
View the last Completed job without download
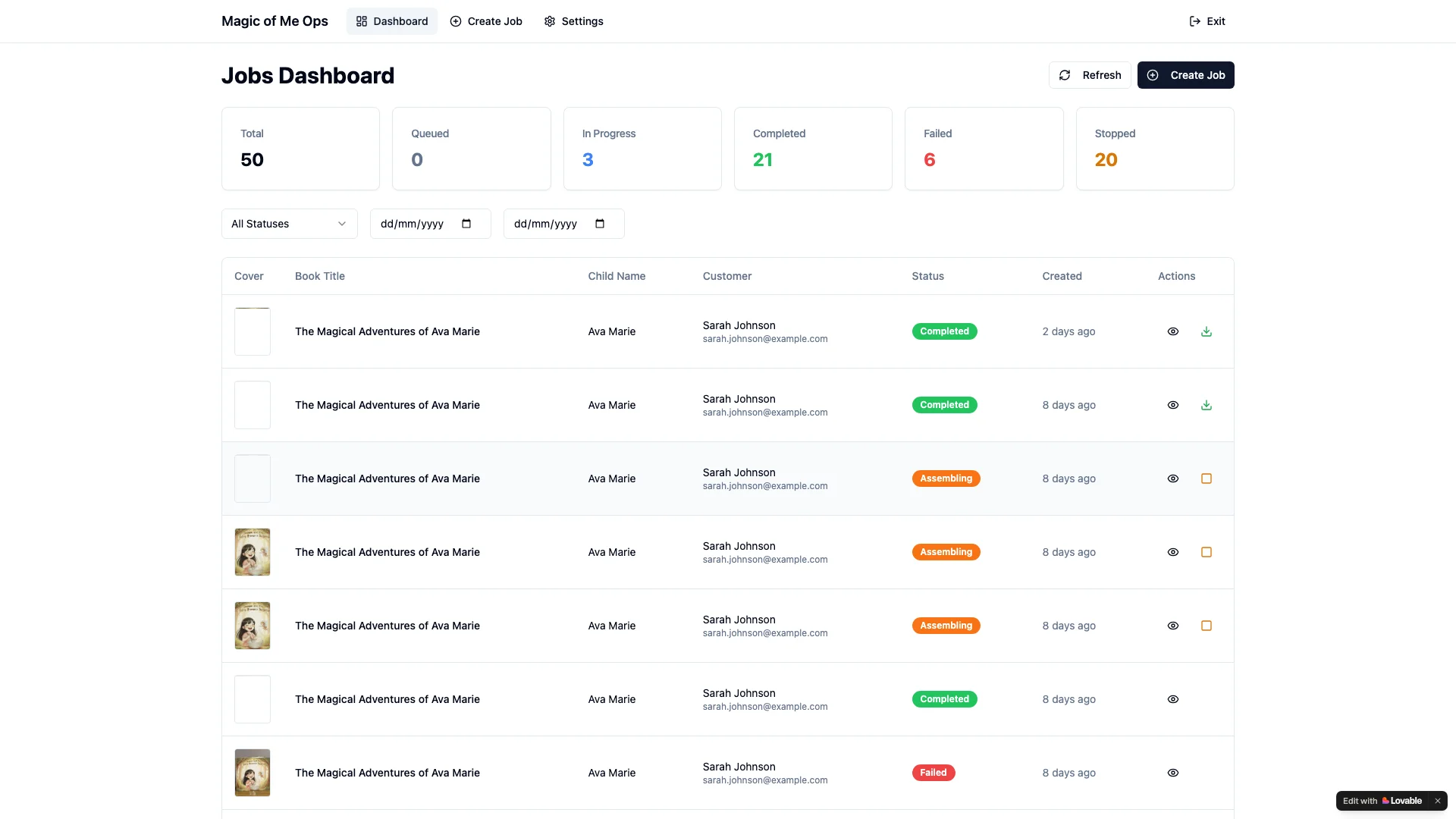click(1172, 699)
